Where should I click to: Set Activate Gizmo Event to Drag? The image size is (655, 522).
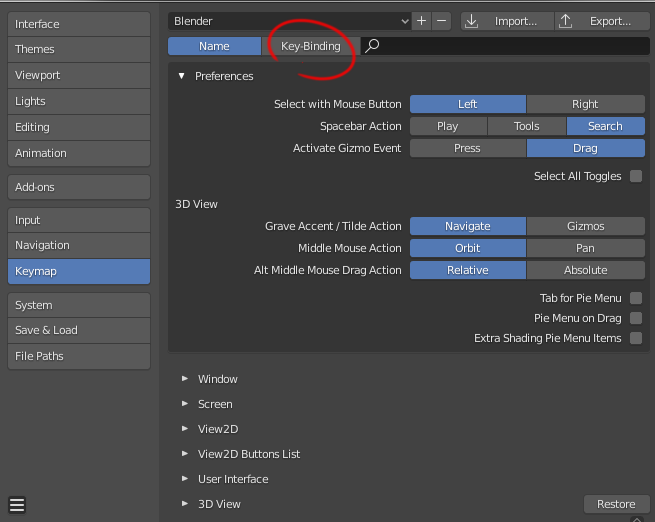586,148
